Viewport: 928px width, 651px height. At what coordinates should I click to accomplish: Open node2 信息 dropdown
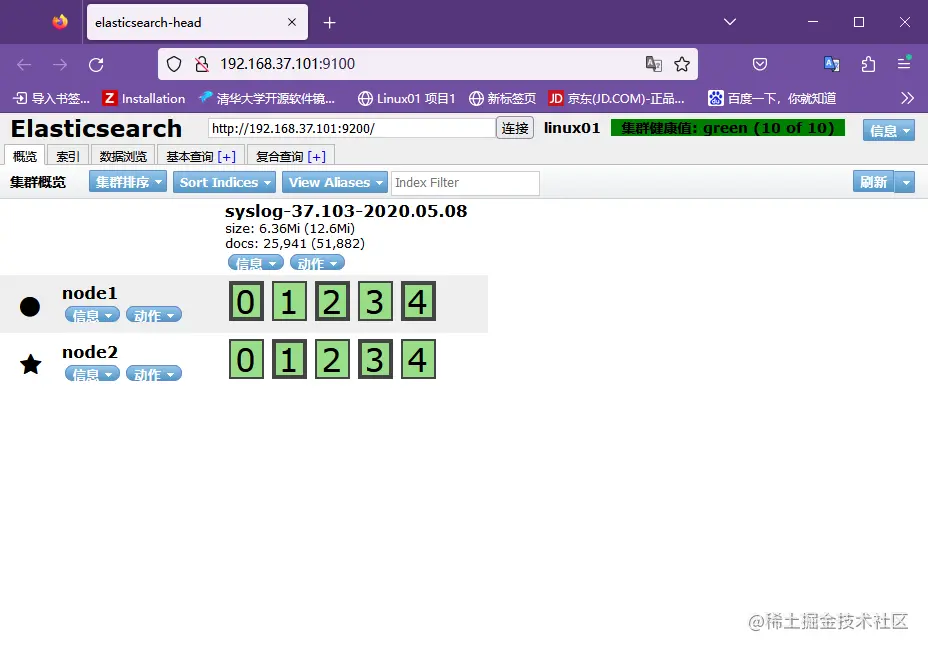pyautogui.click(x=92, y=374)
